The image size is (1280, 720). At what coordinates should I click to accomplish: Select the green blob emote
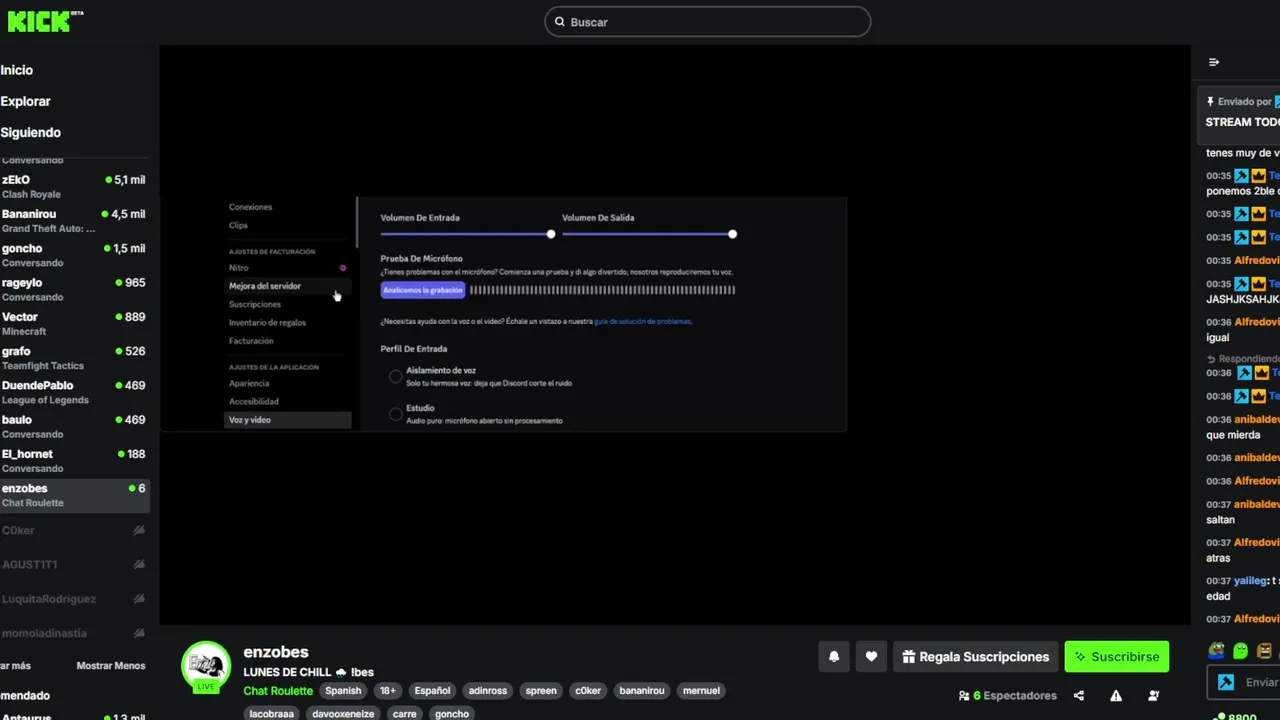[x=1240, y=651]
